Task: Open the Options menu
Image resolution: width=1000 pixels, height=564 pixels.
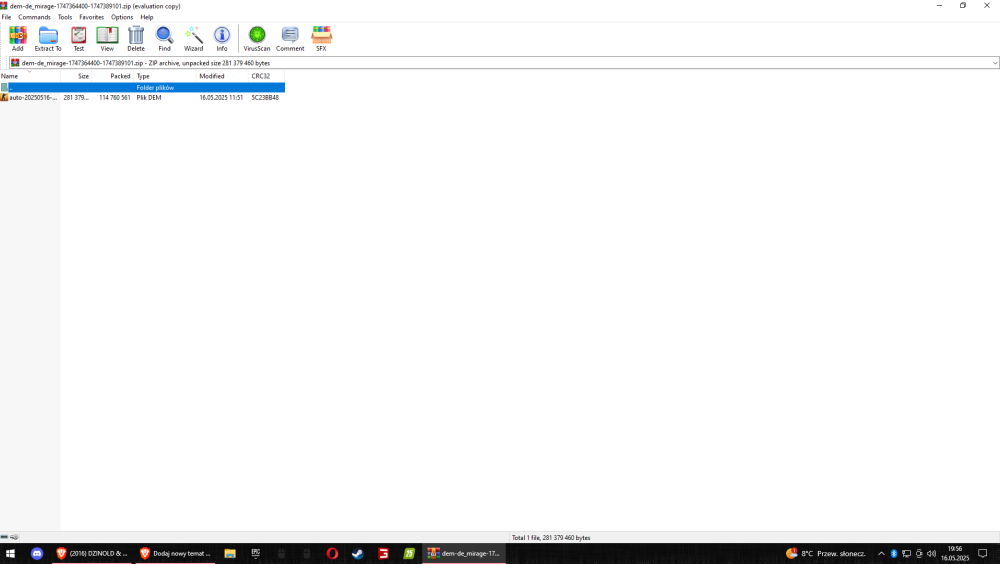Action: 122,17
